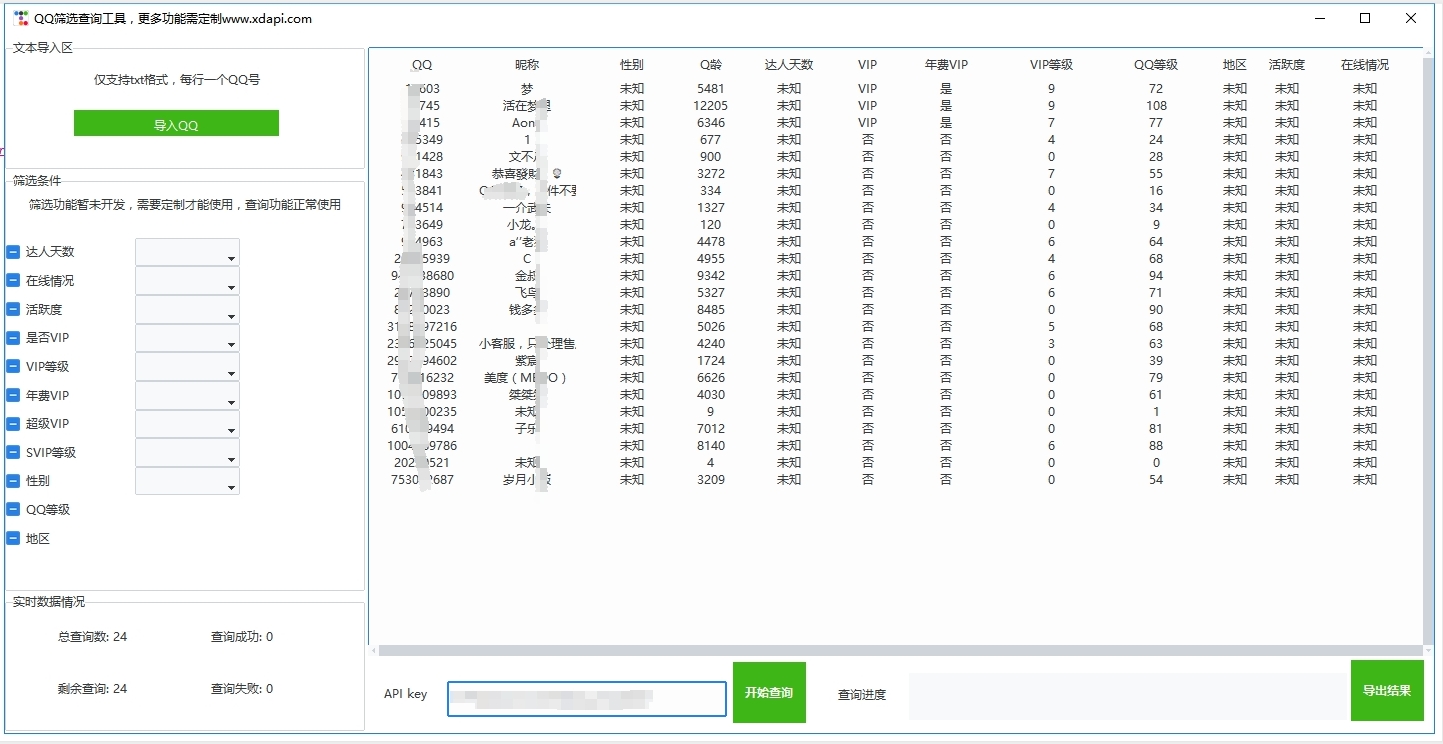Click the 活跃度 column header
The width and height of the screenshot is (1443, 744).
point(1287,64)
